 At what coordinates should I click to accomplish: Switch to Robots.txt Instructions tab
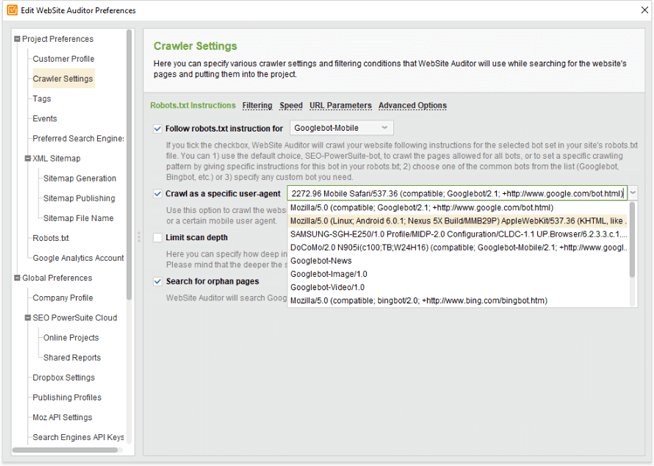[193, 105]
